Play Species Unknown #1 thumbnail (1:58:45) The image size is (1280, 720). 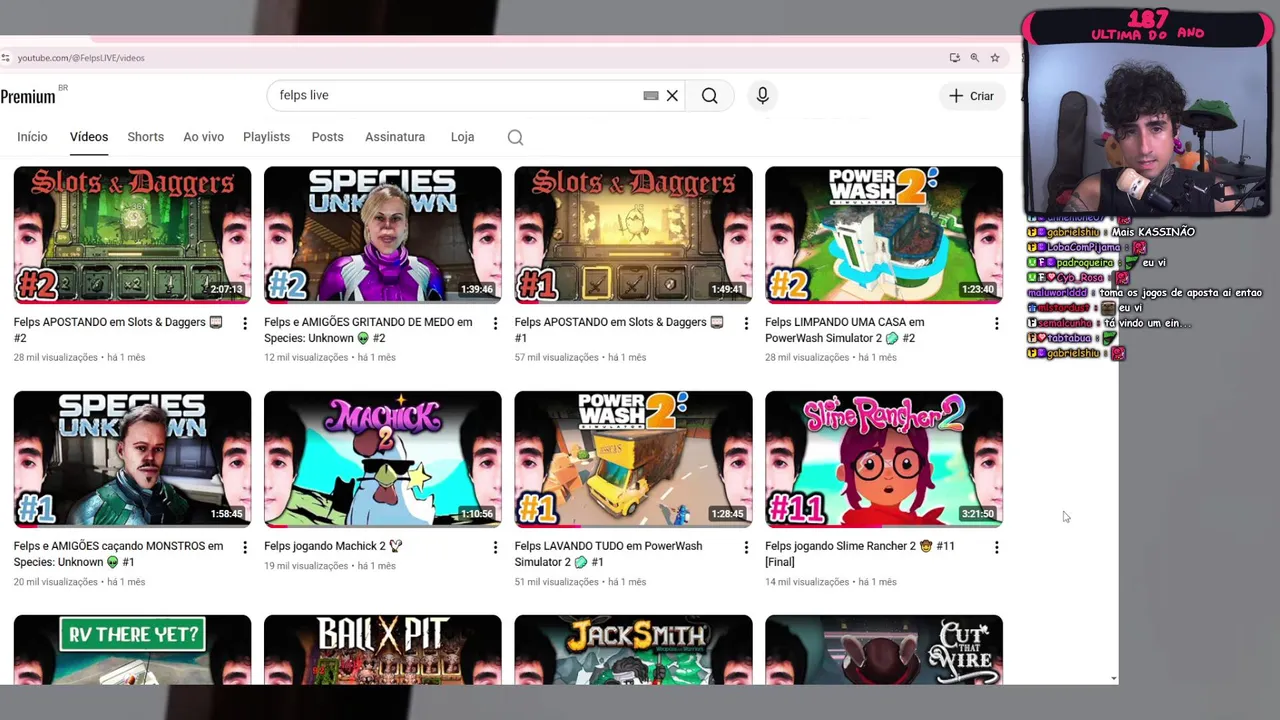[x=132, y=458]
